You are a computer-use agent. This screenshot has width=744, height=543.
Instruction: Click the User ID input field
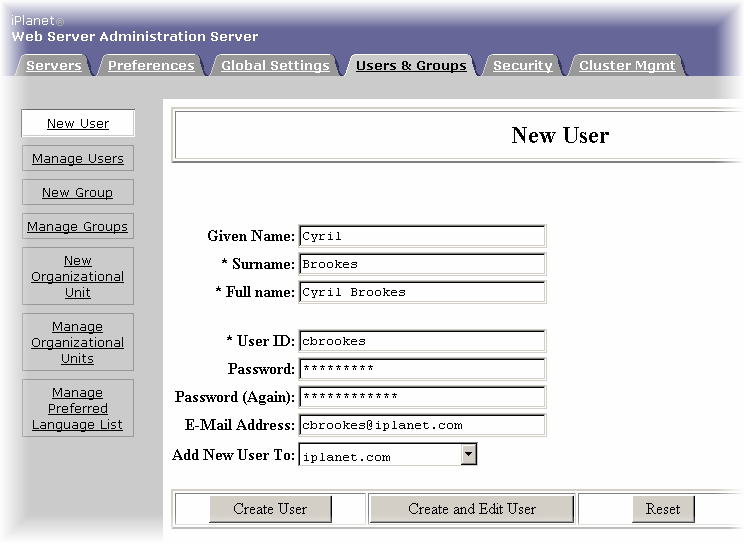click(x=422, y=341)
